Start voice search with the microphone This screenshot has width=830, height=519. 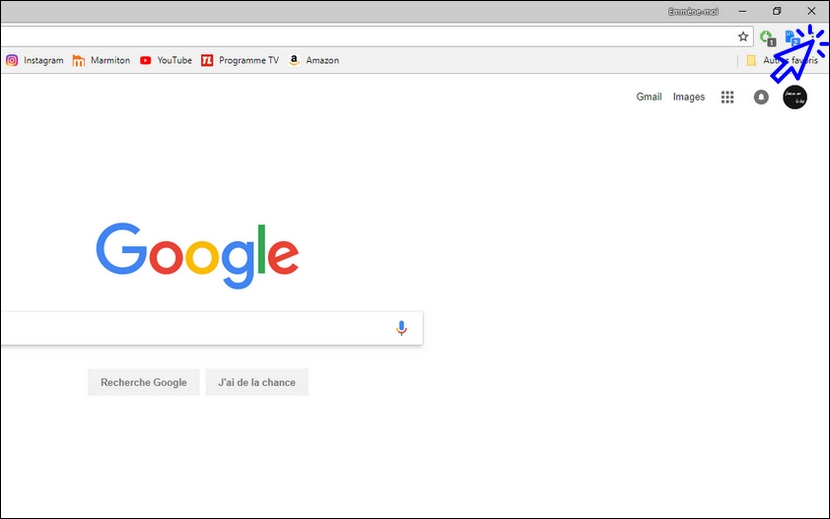(402, 328)
